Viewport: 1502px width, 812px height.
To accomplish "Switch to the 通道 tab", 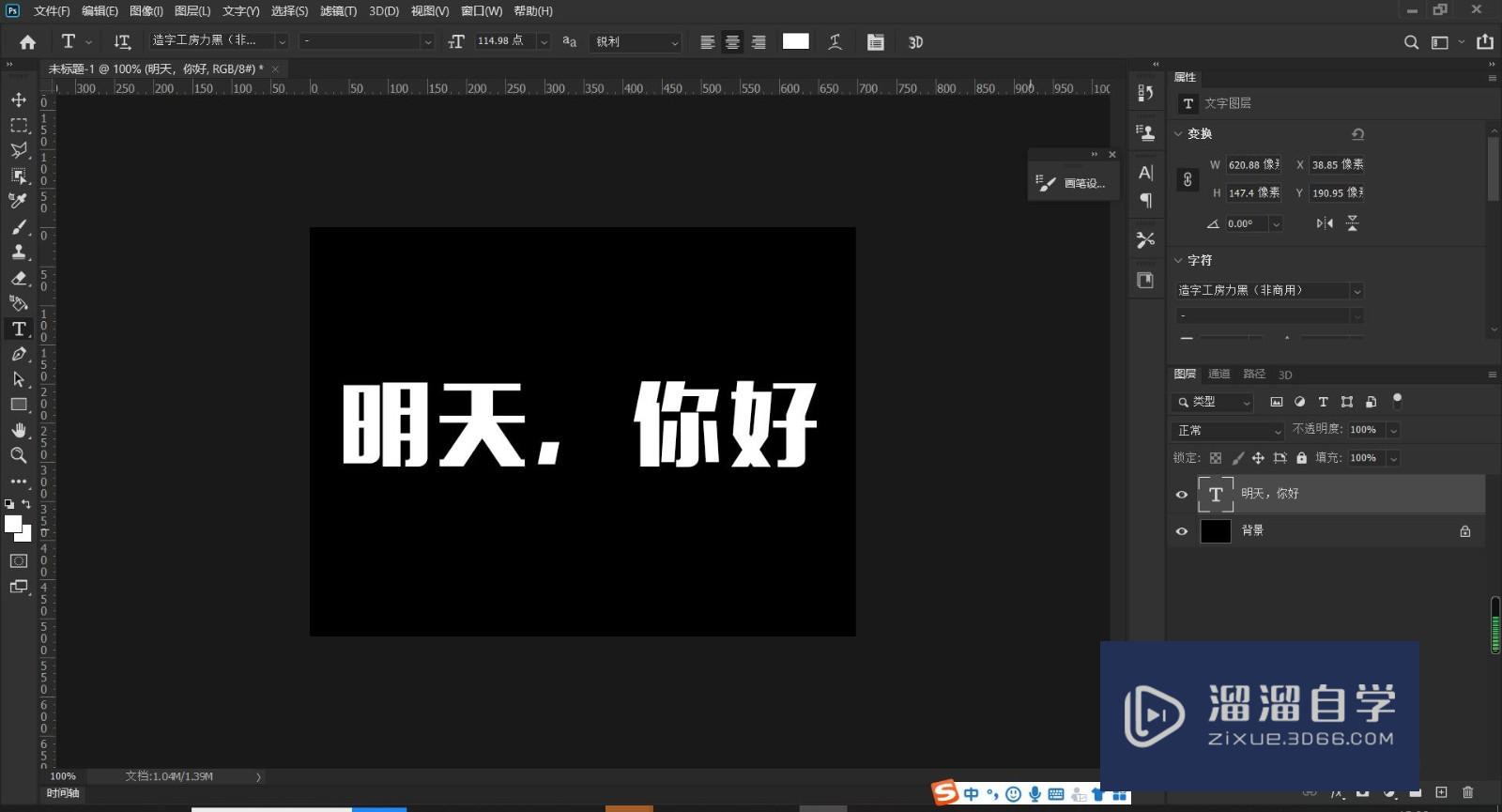I will [x=1218, y=374].
